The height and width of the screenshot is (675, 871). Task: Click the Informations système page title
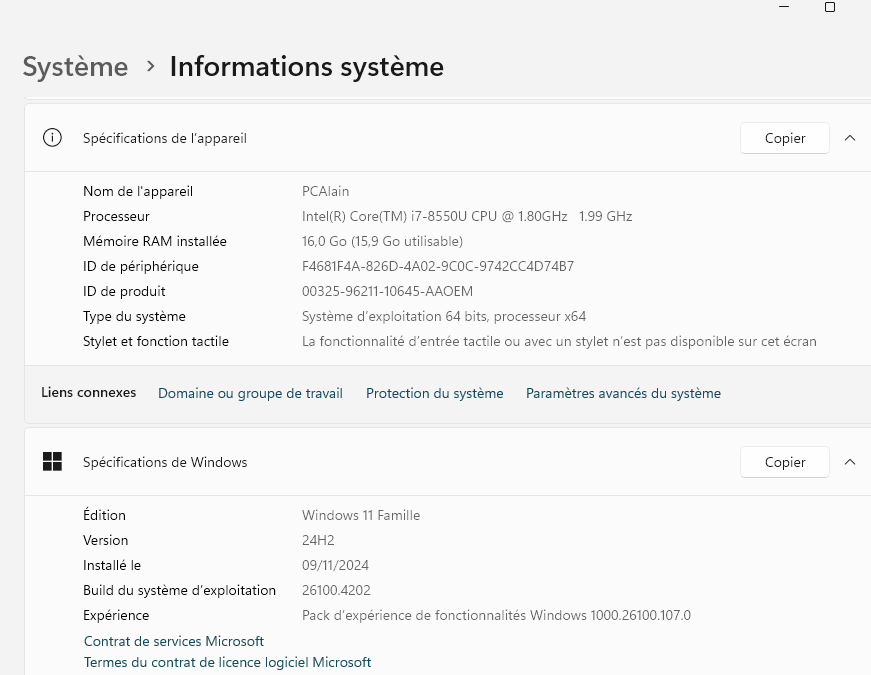pyautogui.click(x=307, y=67)
